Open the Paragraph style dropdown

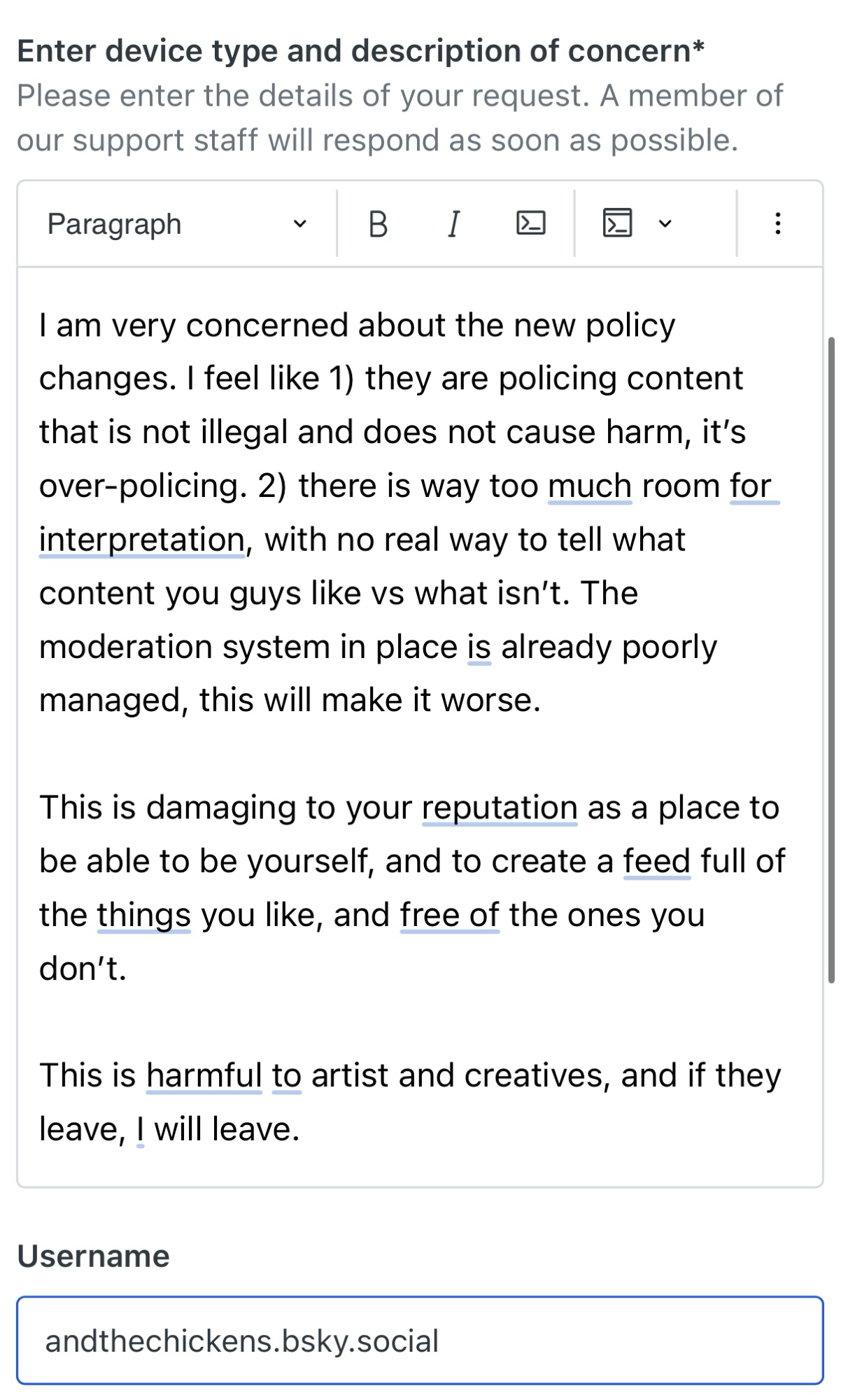(176, 224)
